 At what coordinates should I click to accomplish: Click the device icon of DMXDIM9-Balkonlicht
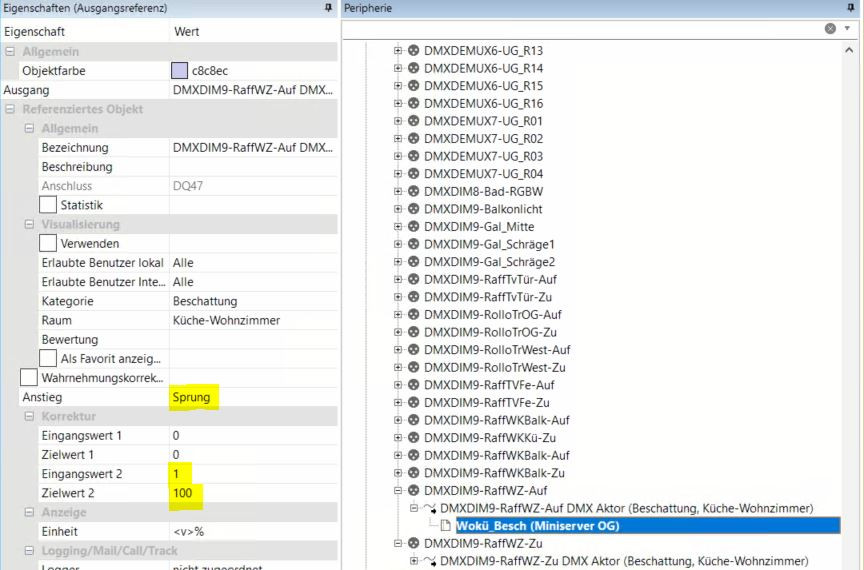click(413, 209)
